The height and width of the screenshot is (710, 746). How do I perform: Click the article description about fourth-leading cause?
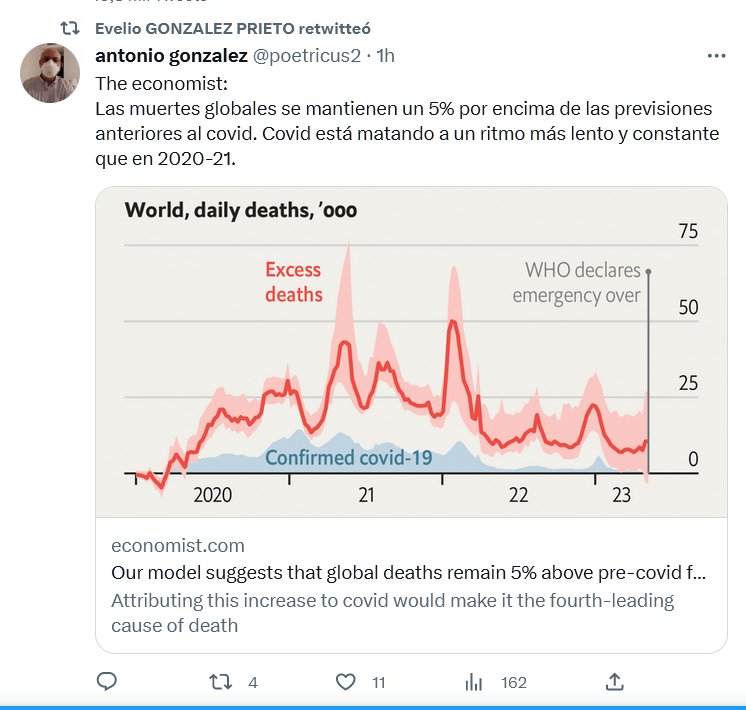pyautogui.click(x=392, y=612)
